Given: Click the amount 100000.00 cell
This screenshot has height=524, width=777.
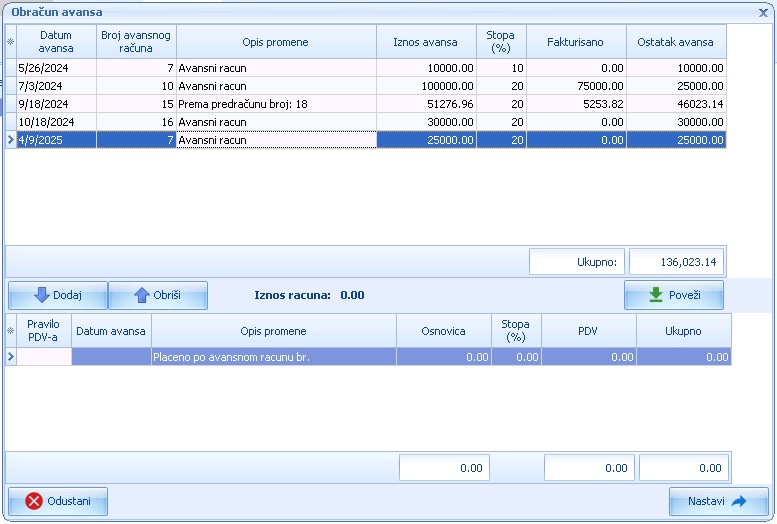Looking at the screenshot, I should tap(426, 86).
